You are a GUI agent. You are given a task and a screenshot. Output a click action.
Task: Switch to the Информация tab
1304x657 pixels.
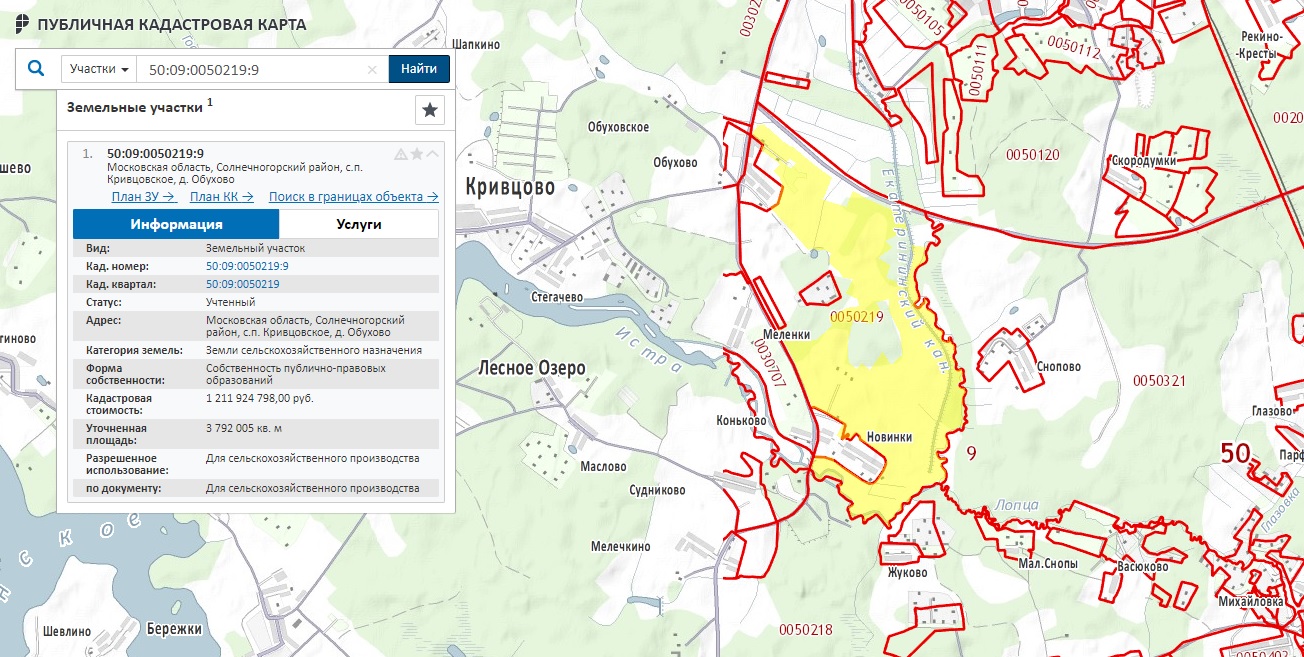coord(176,224)
